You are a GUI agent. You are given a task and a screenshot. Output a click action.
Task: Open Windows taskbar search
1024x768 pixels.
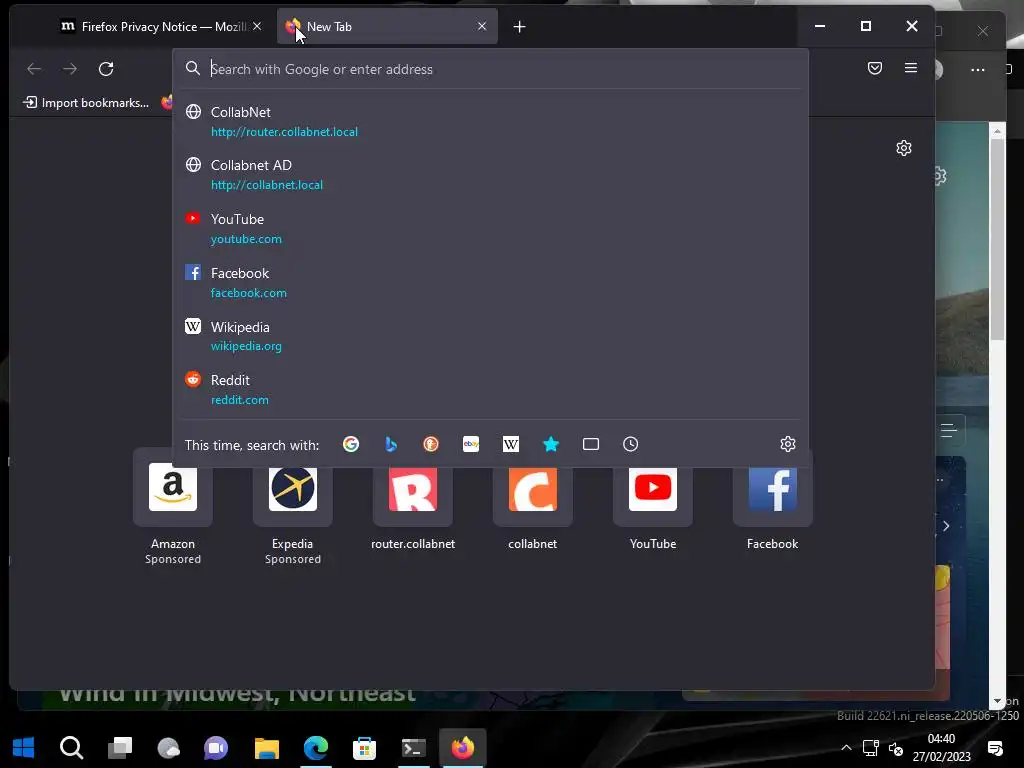click(x=71, y=747)
